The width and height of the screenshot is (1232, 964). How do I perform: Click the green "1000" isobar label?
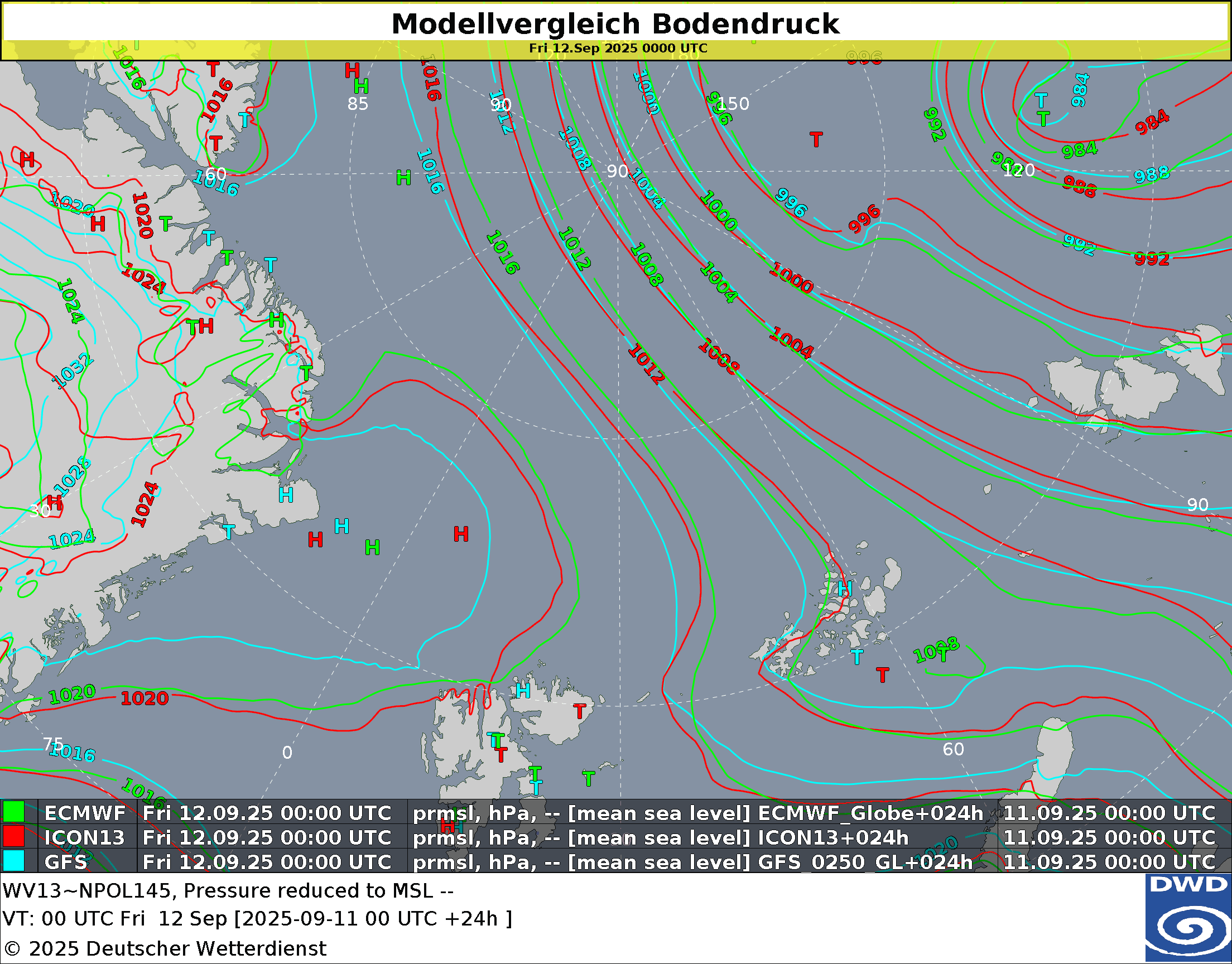click(x=719, y=211)
